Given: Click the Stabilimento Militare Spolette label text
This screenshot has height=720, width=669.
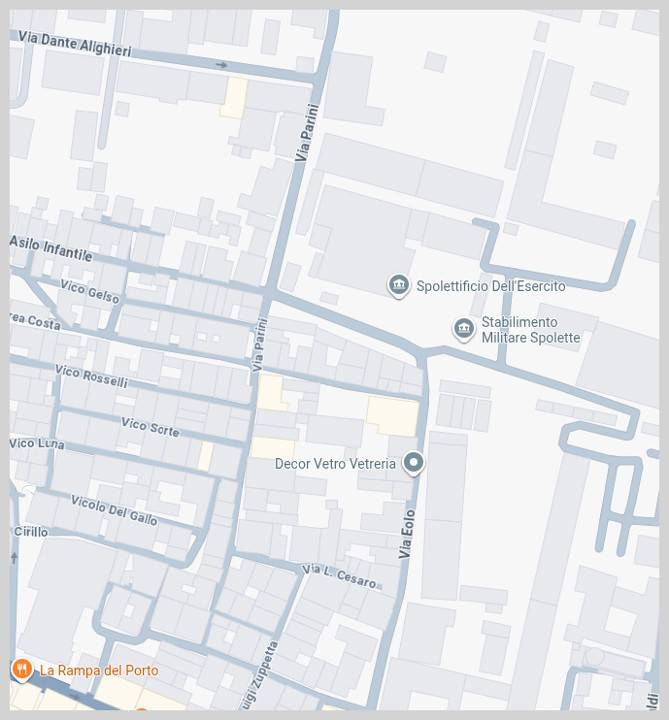Looking at the screenshot, I should pos(531,330).
